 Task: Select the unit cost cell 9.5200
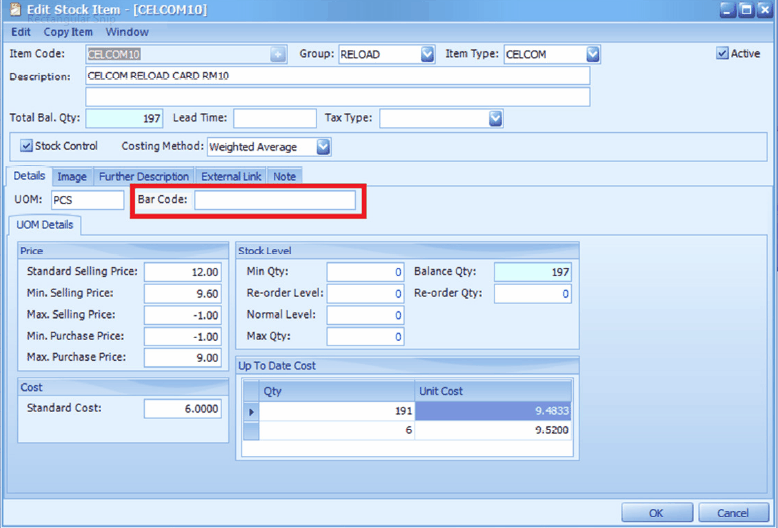click(493, 430)
